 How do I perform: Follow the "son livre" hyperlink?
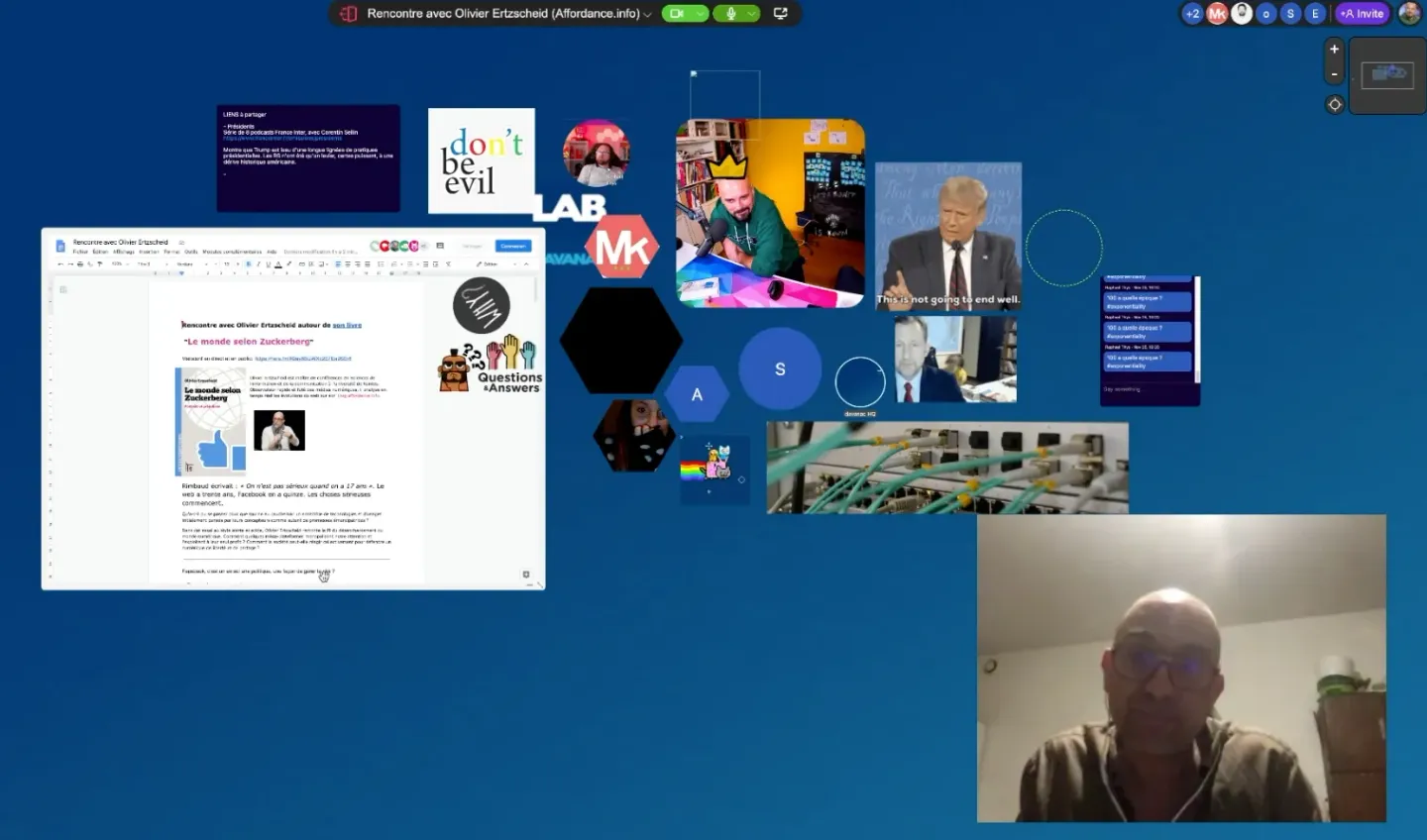(x=347, y=325)
